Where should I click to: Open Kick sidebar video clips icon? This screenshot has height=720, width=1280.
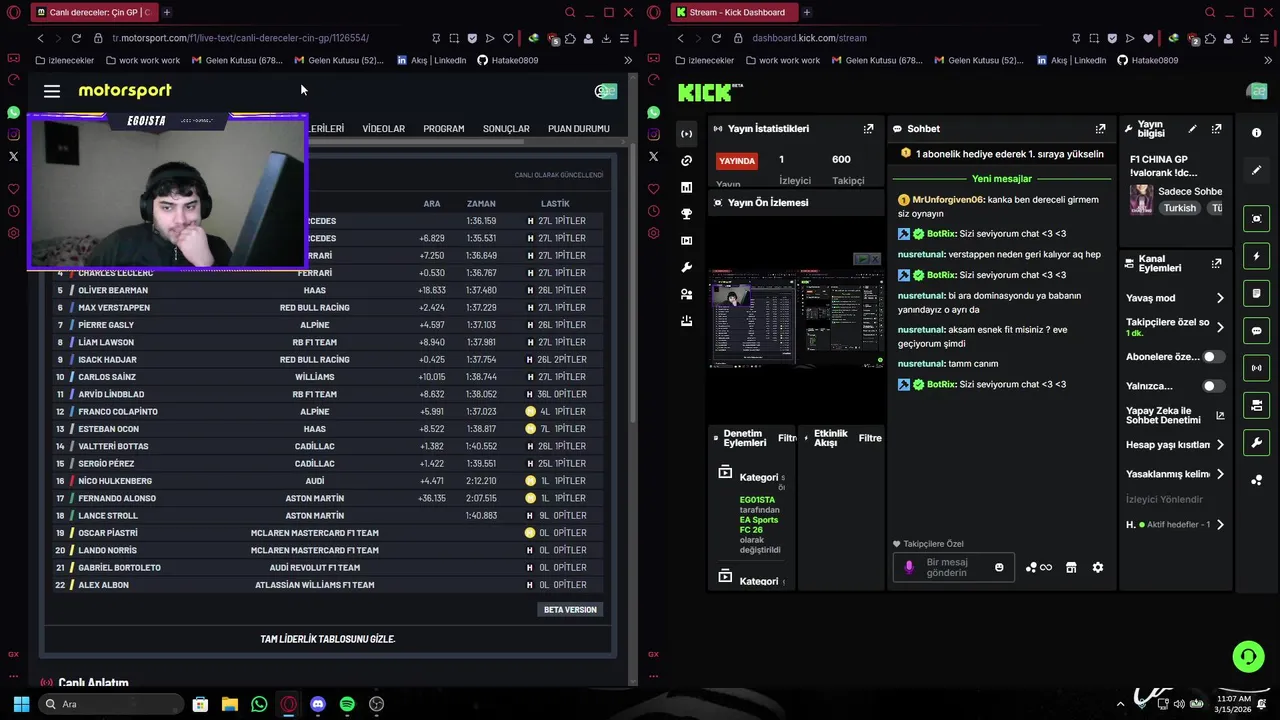point(686,241)
